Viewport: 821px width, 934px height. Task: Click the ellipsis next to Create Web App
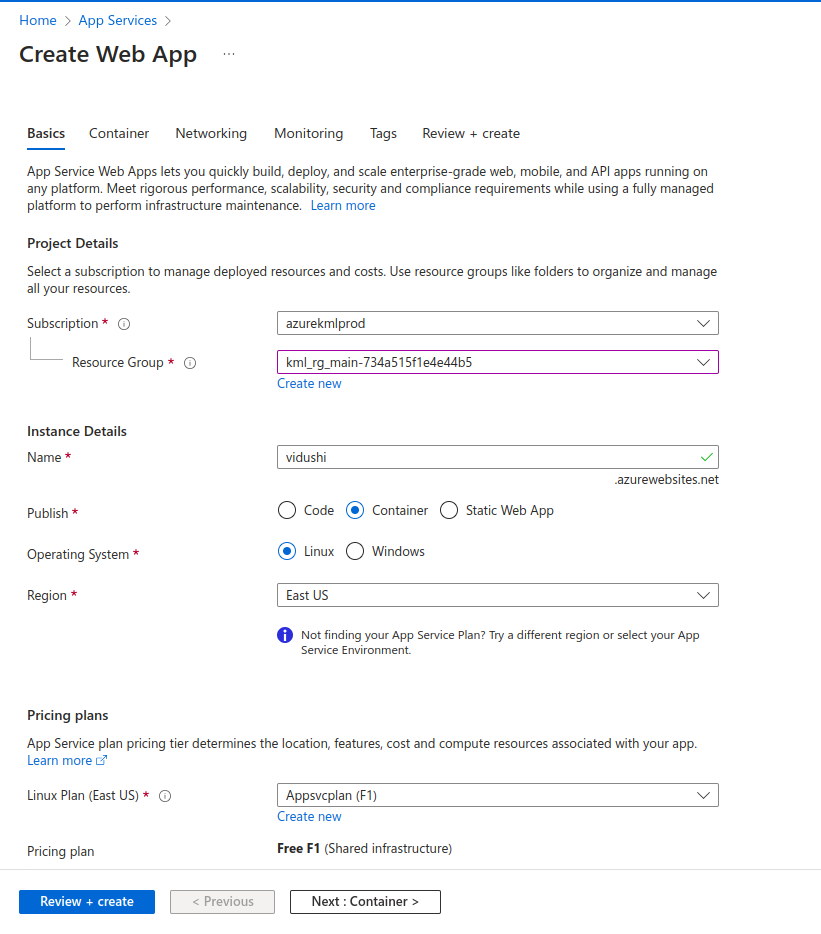pos(229,54)
